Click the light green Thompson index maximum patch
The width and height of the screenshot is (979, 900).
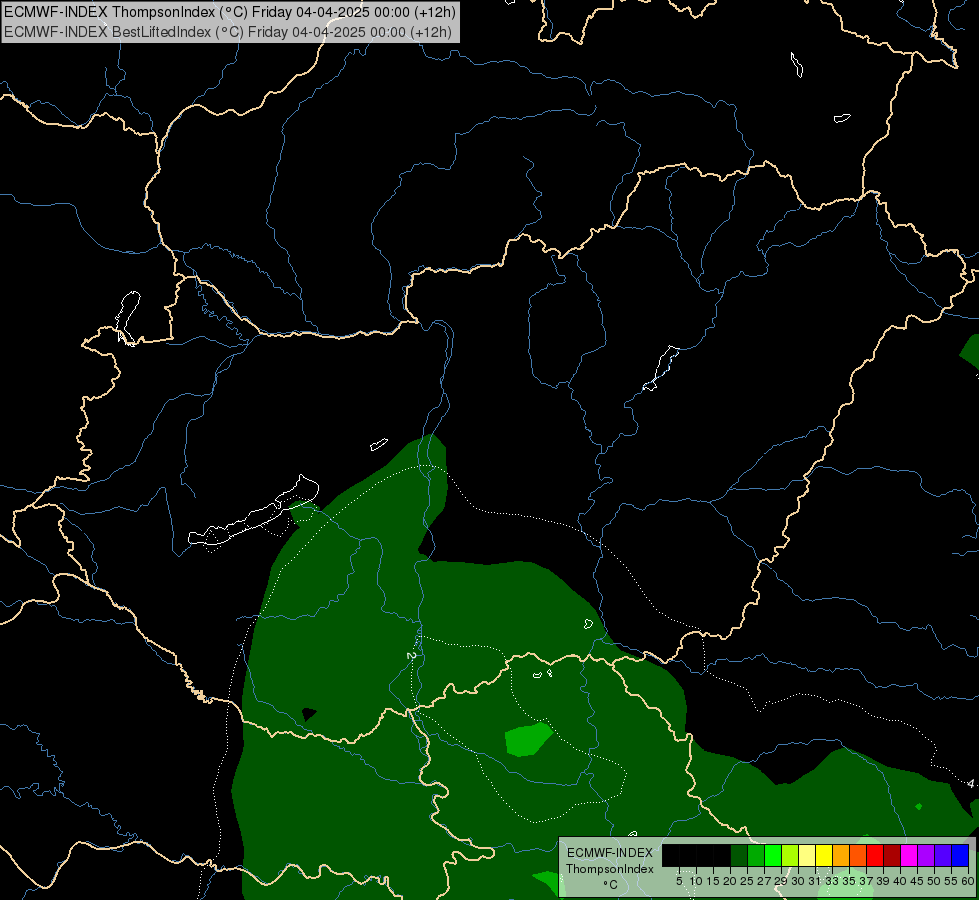pos(528,739)
